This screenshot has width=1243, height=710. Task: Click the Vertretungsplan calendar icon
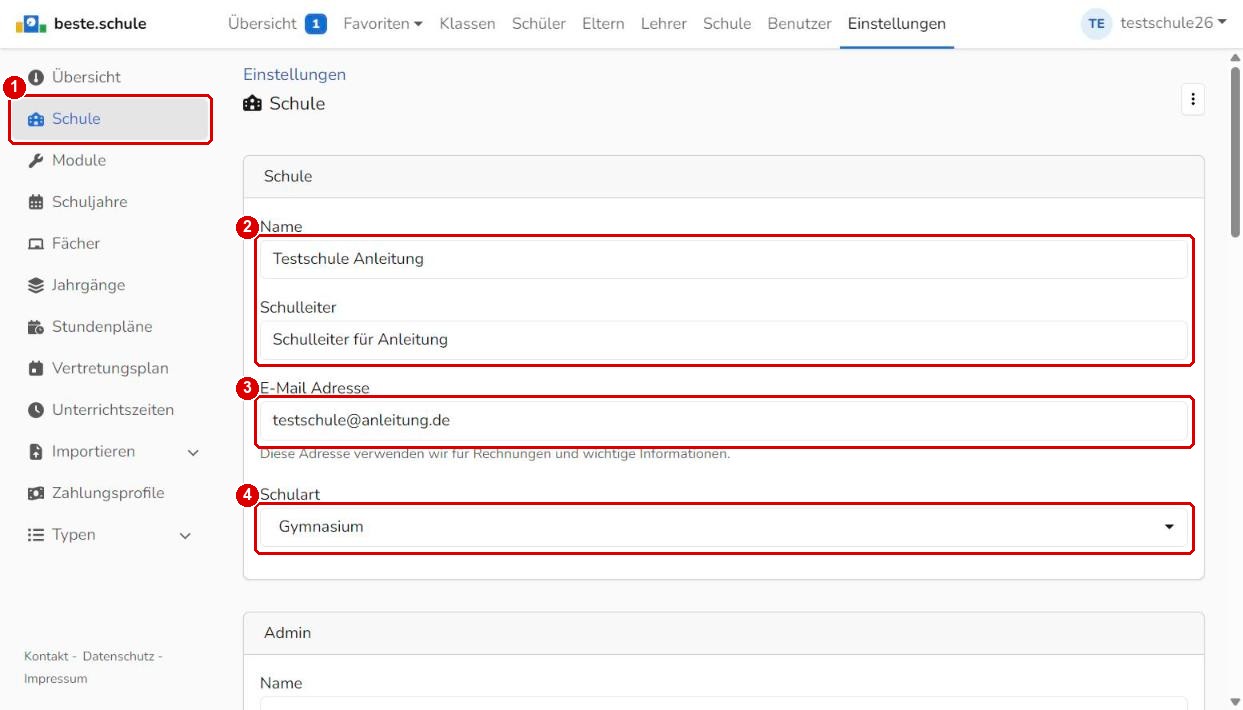36,369
